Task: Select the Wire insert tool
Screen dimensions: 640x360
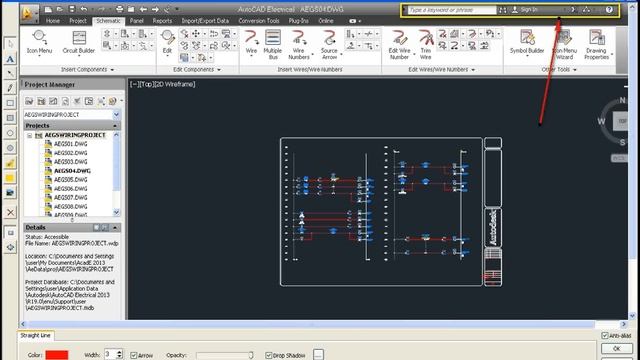Action: [x=251, y=42]
